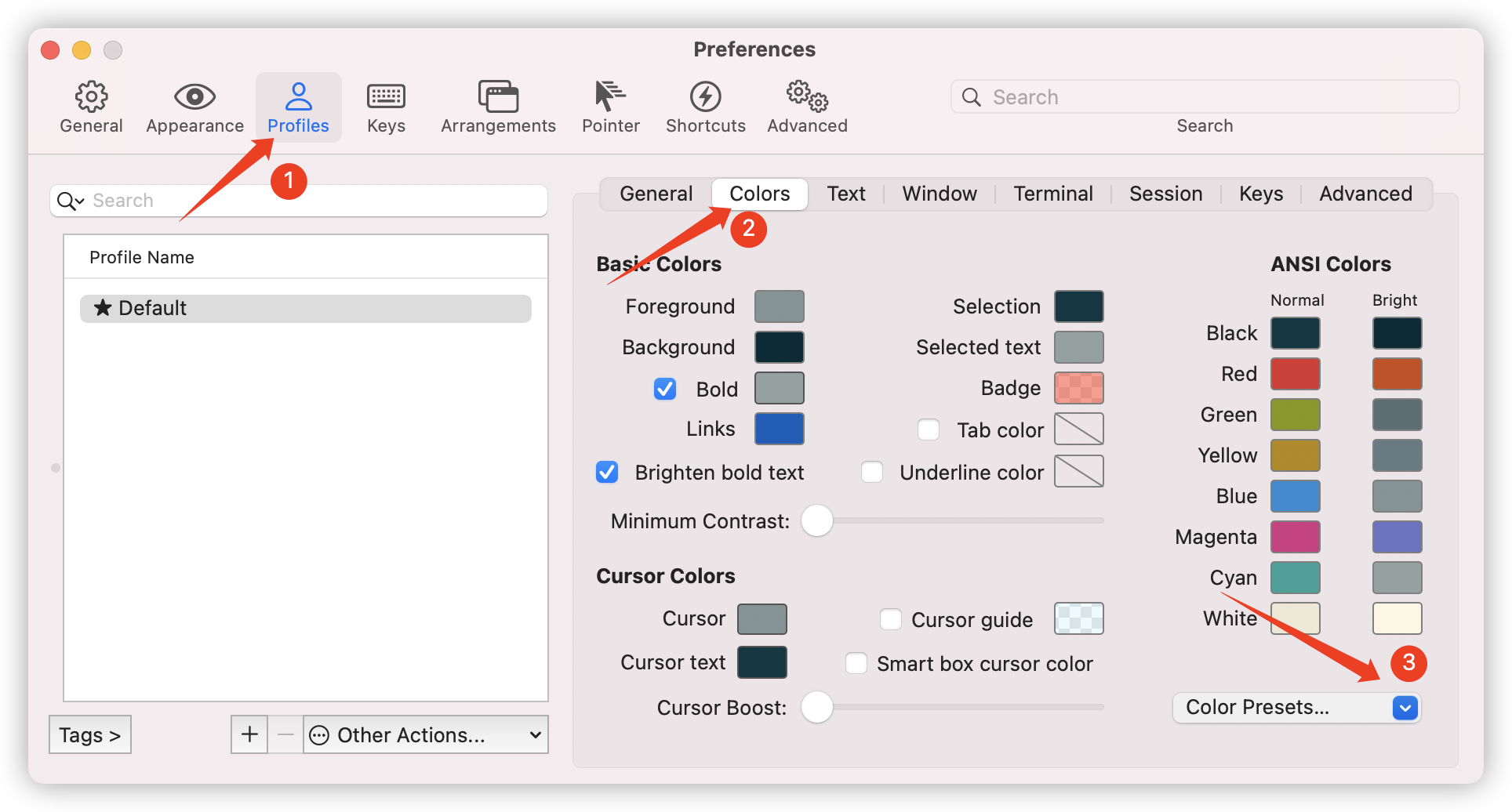Click the magnifier in profile search
The width and height of the screenshot is (1512, 812).
pyautogui.click(x=70, y=201)
